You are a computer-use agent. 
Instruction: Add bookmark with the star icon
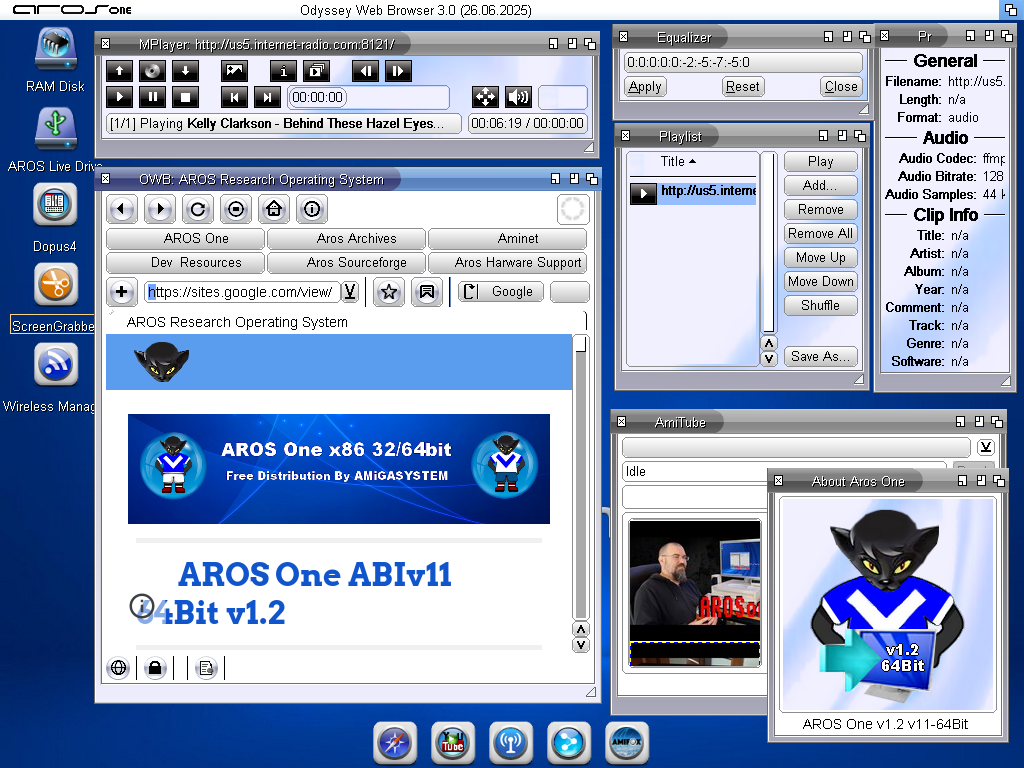point(389,292)
